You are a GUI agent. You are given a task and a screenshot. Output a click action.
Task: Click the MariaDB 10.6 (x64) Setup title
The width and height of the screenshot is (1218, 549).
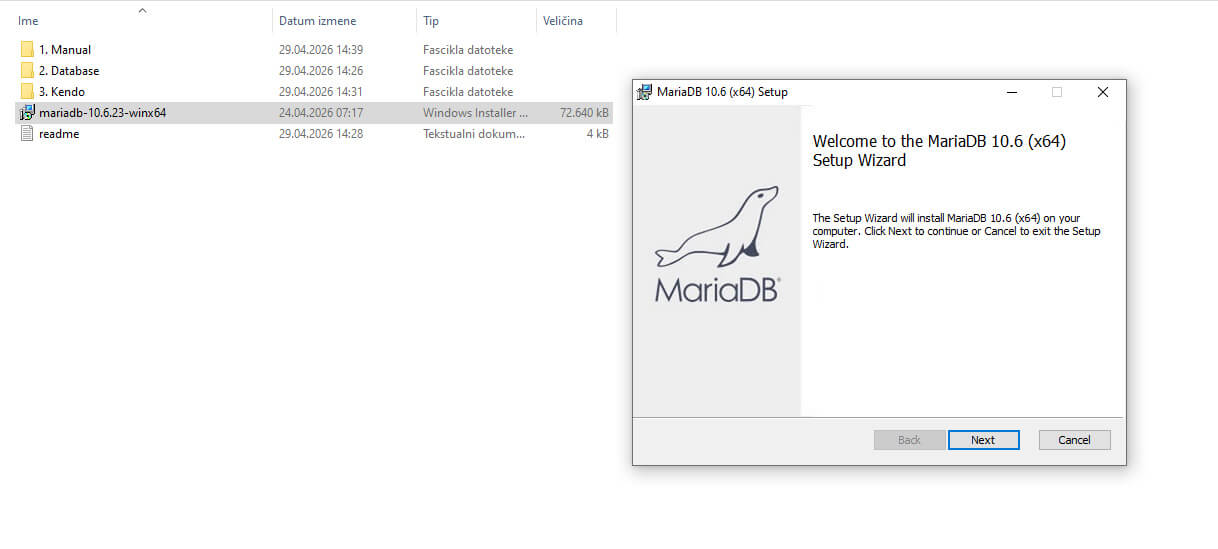click(722, 92)
